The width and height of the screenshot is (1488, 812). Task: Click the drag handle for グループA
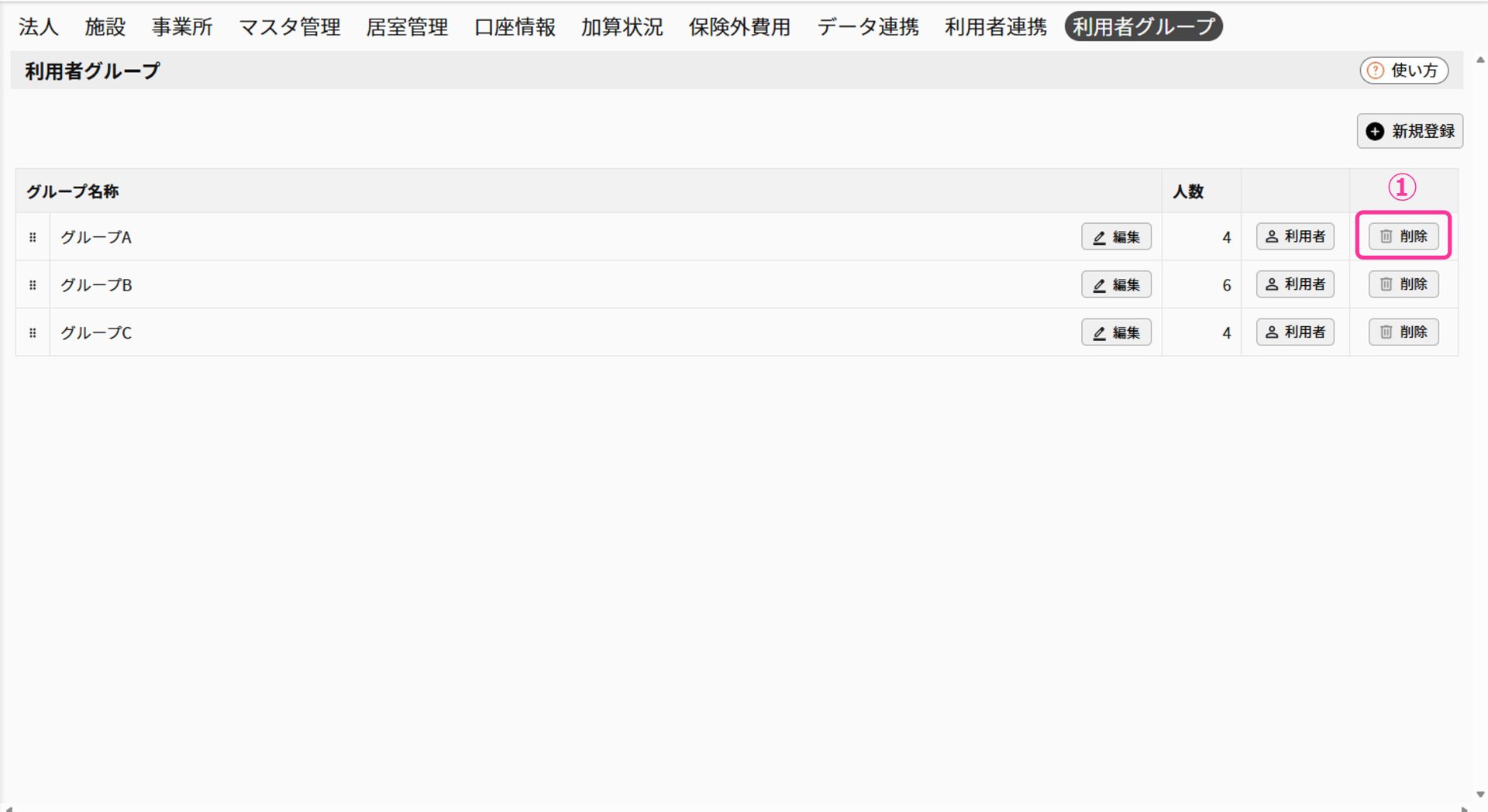point(33,237)
